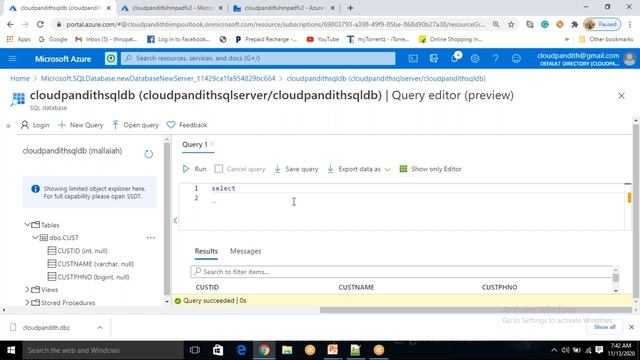Open Microsoft Edge from the taskbar
Image resolution: width=640 pixels, height=360 pixels.
(x=241, y=350)
